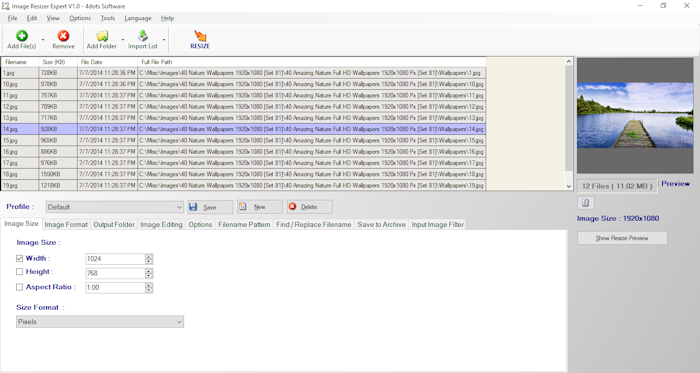Open the File menu

tap(12, 18)
